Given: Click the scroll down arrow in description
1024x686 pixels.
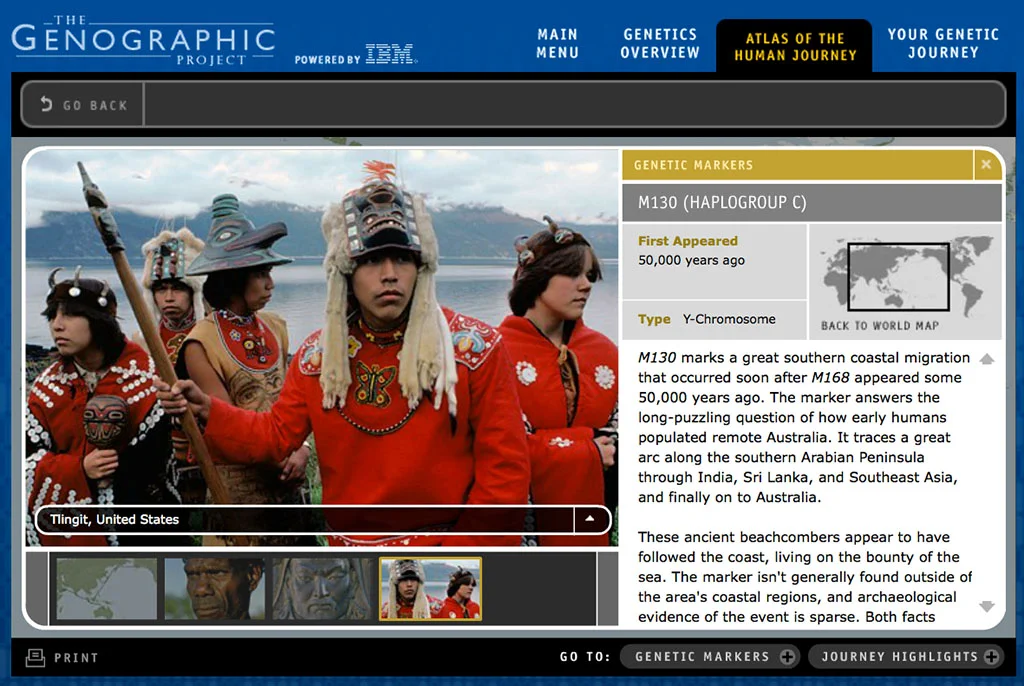Looking at the screenshot, I should click(987, 606).
